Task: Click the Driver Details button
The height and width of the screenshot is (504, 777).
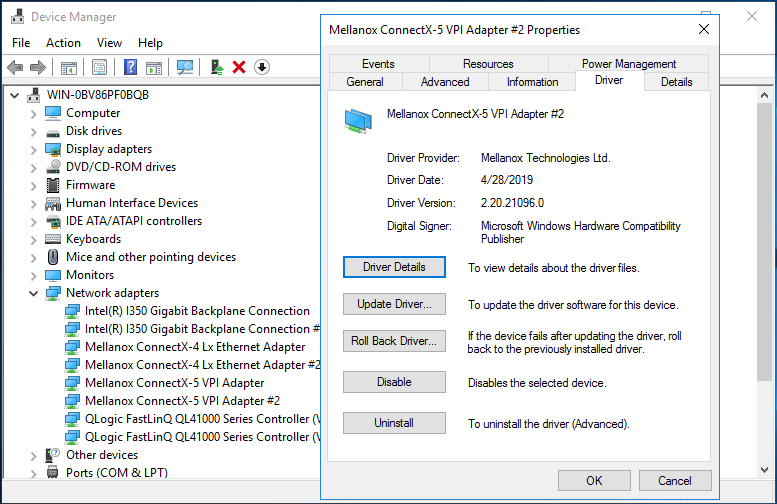Action: pyautogui.click(x=394, y=267)
